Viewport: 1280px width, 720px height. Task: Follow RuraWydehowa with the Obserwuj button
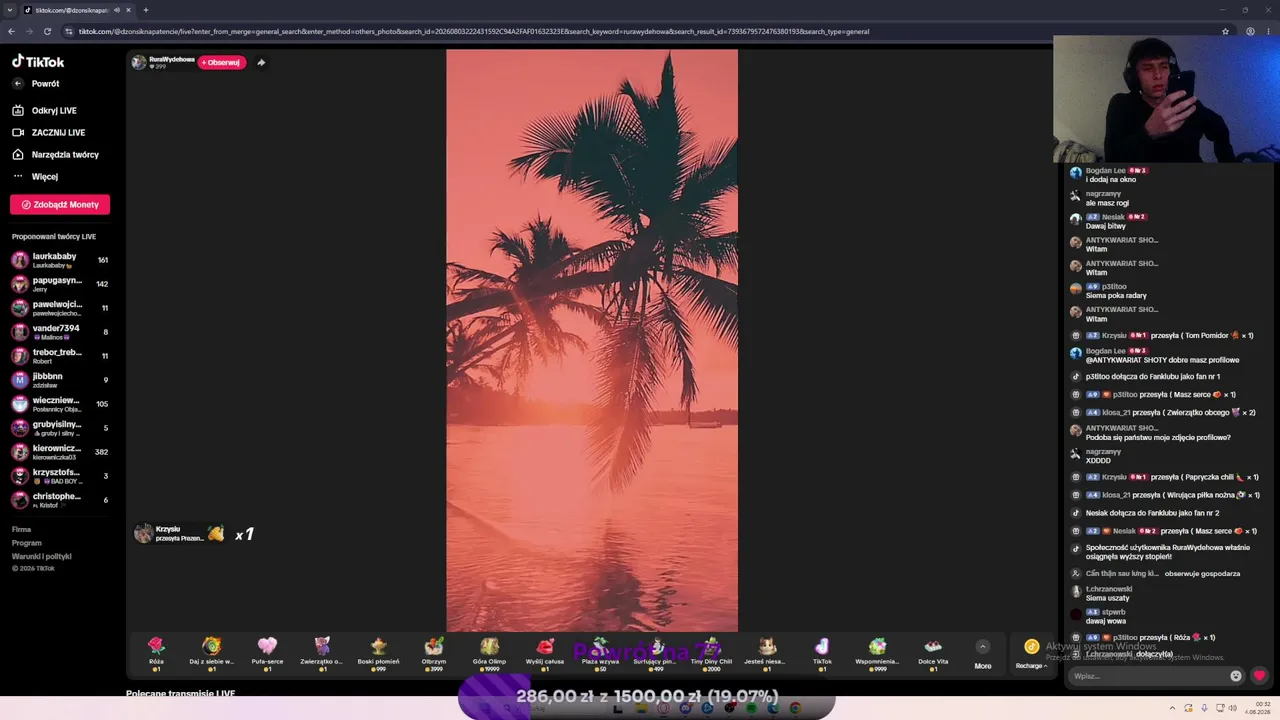[x=221, y=63]
